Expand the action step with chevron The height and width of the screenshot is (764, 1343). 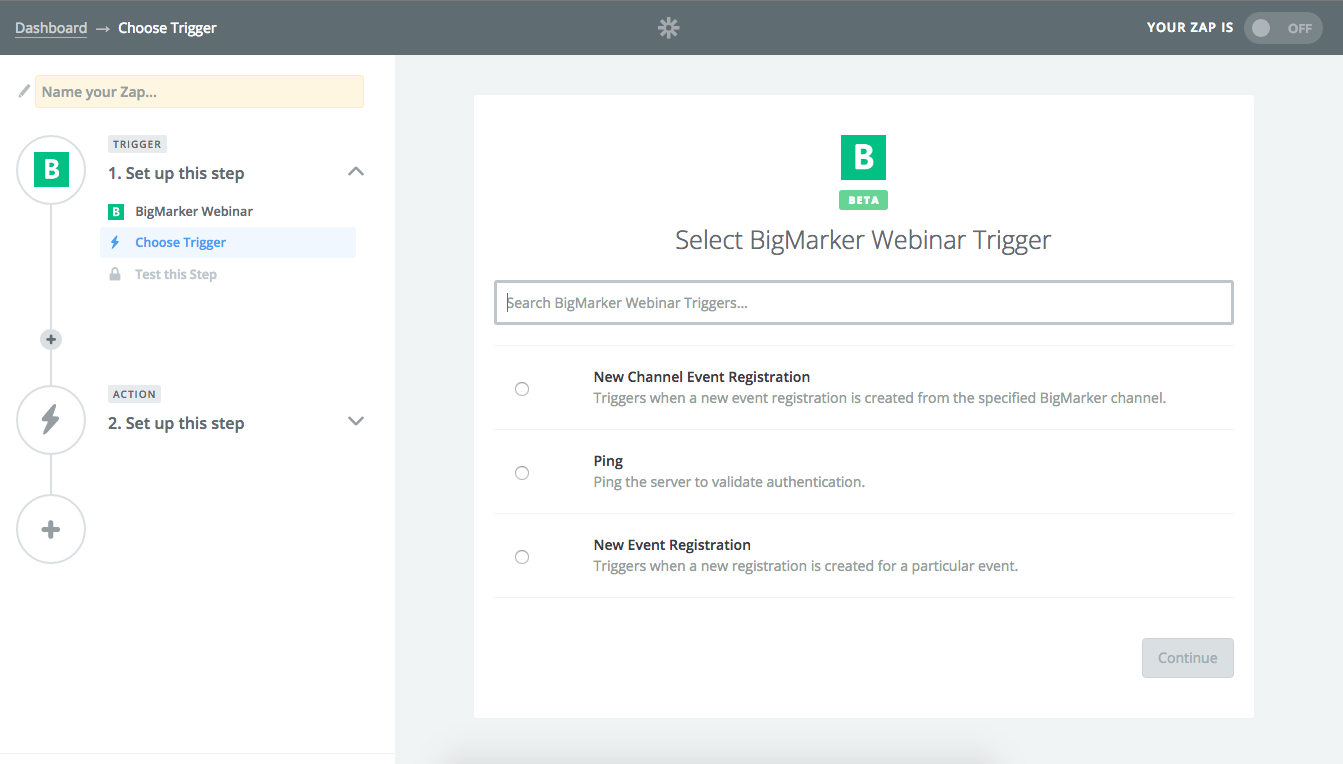pyautogui.click(x=356, y=421)
